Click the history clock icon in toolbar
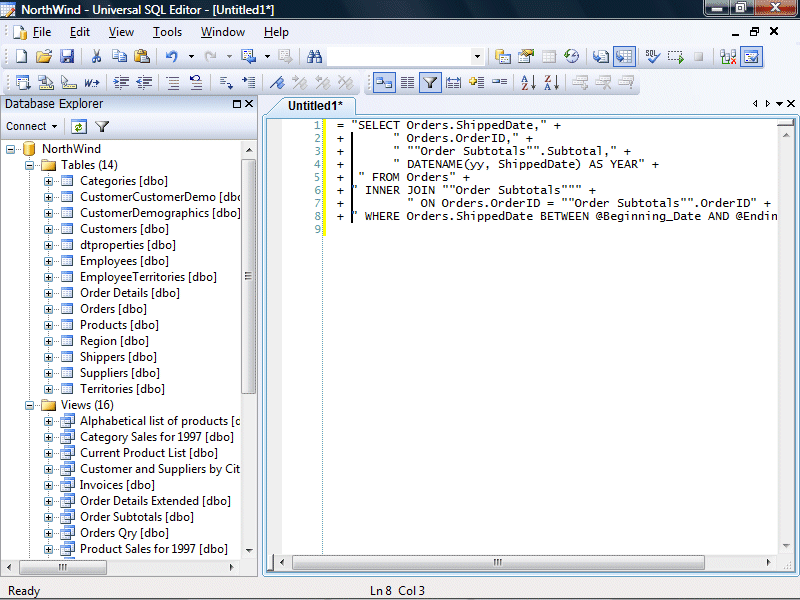Image resolution: width=800 pixels, height=600 pixels. coord(571,56)
